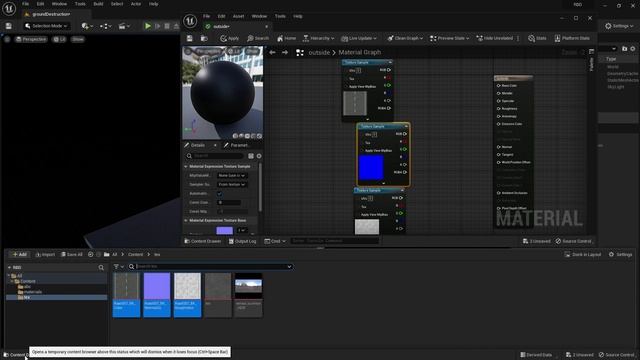
Task: Click the content browser asset search field
Action: pyautogui.click(x=210, y=267)
